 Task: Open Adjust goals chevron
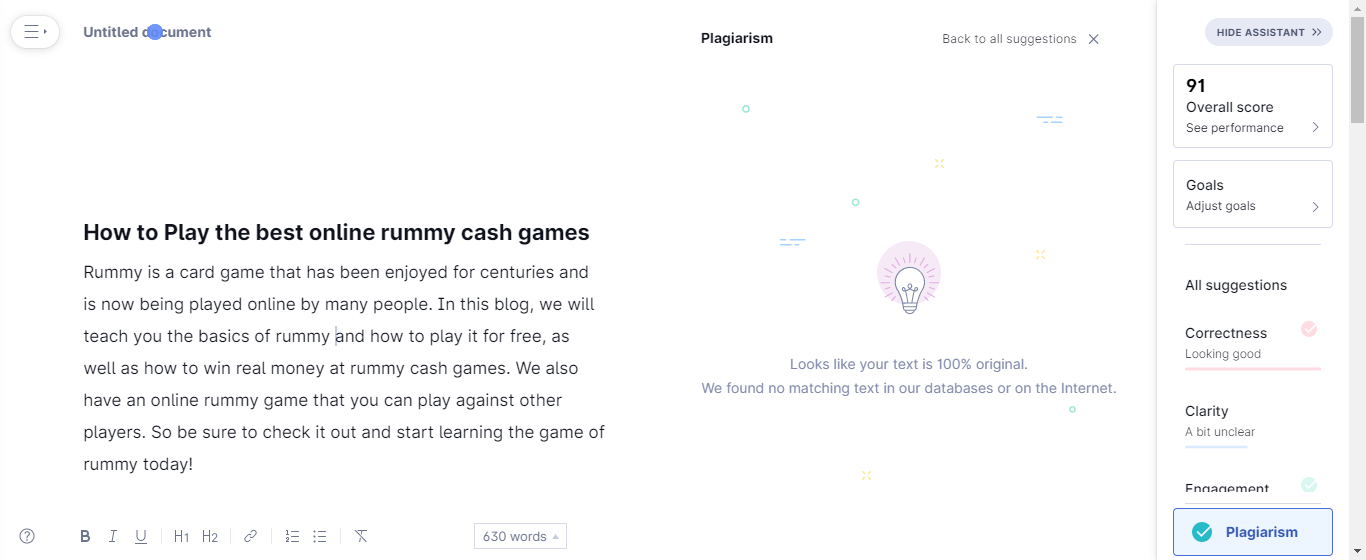click(1315, 207)
